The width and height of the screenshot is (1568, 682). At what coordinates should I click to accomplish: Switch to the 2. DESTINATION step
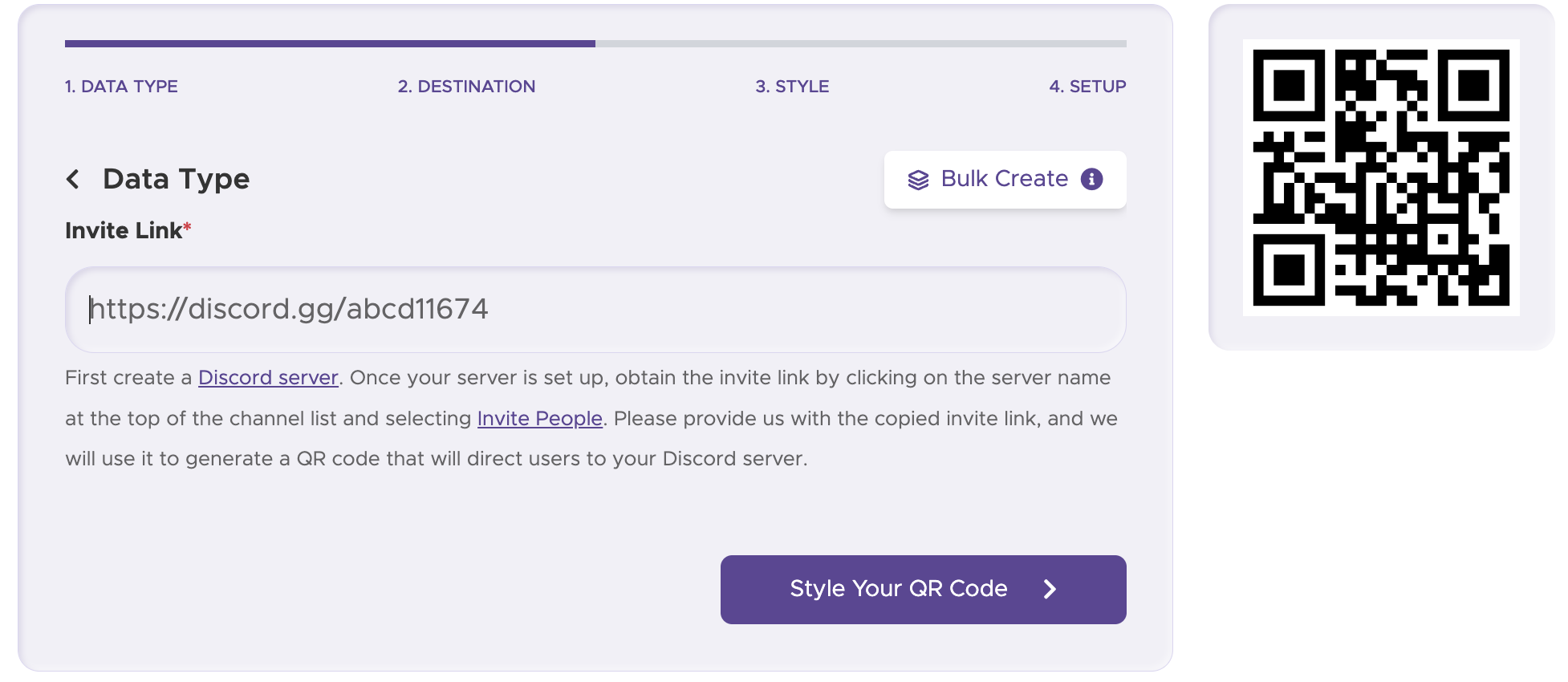466,87
